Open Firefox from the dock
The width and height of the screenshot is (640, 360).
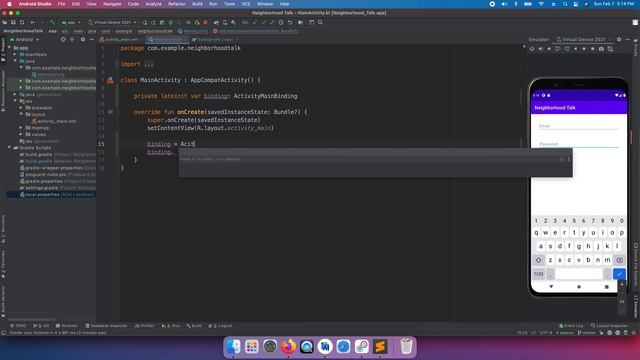click(288, 347)
